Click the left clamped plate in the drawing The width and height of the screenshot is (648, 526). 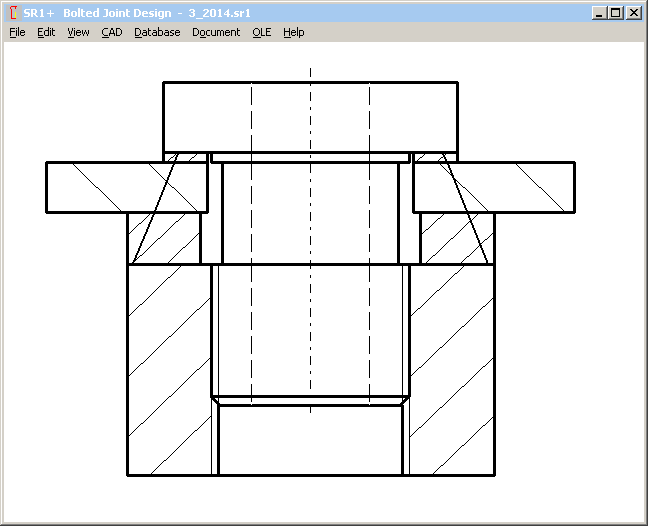[100, 187]
